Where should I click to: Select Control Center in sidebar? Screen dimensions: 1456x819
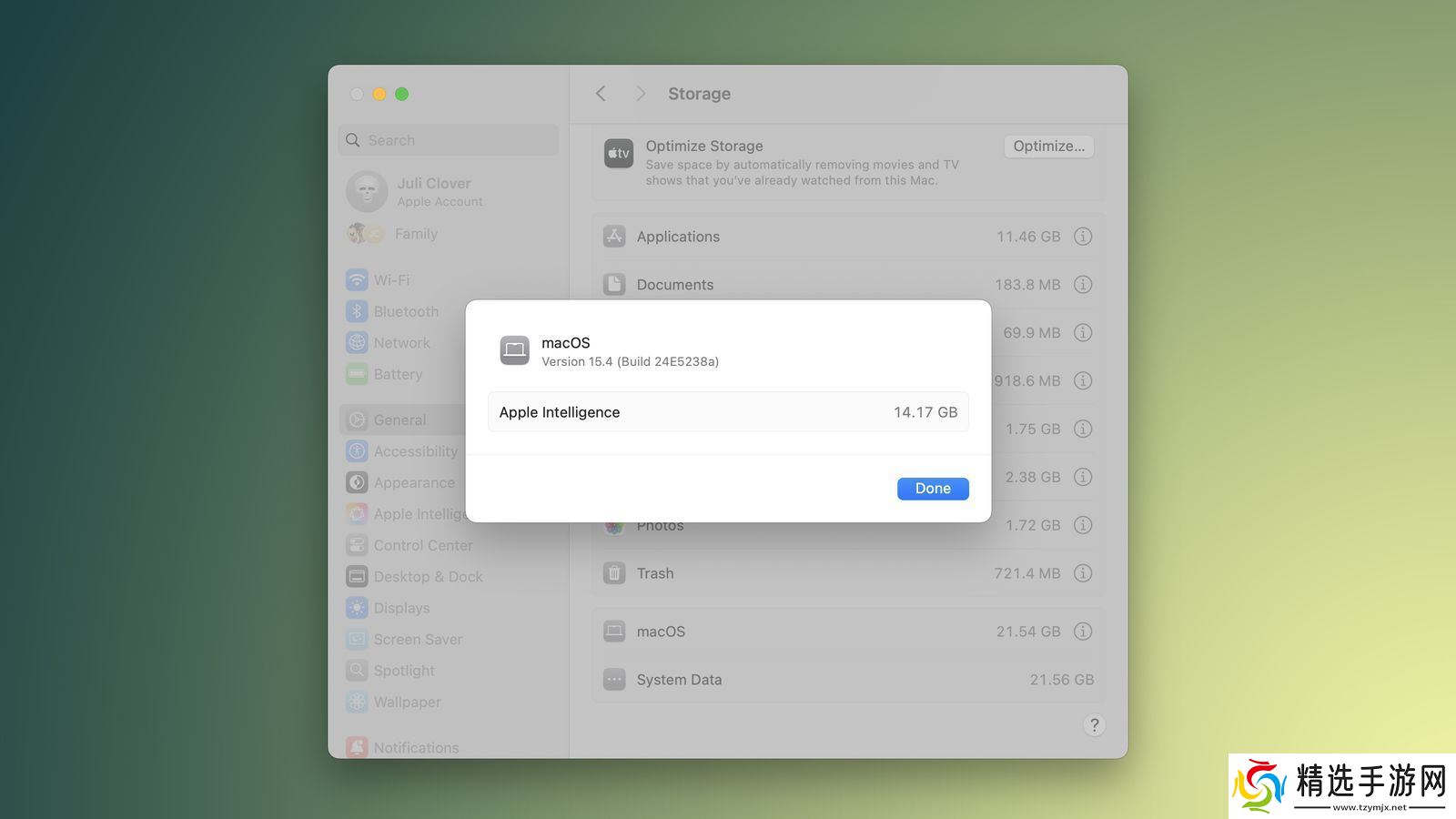pyautogui.click(x=422, y=545)
